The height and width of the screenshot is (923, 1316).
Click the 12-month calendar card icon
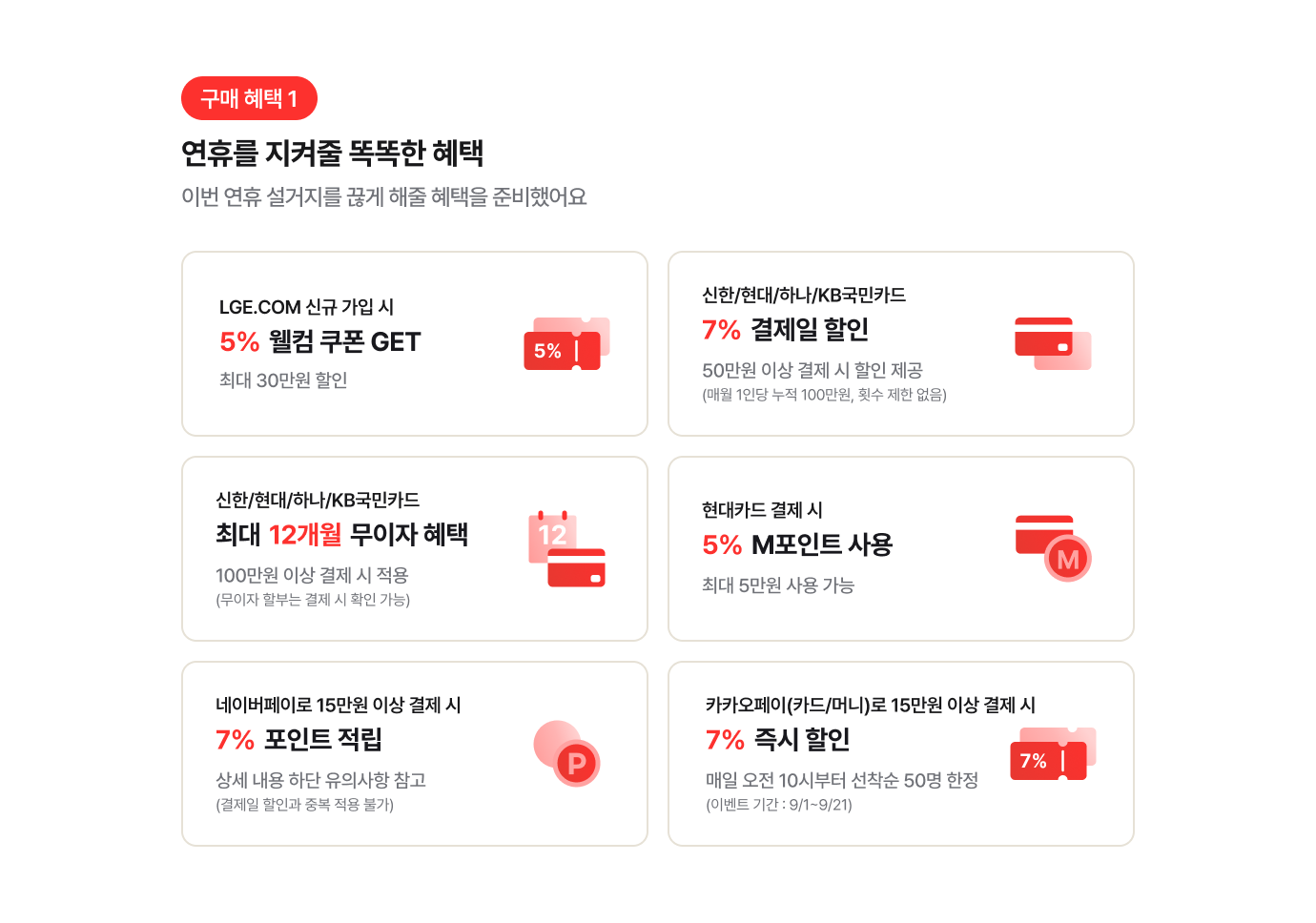(566, 548)
